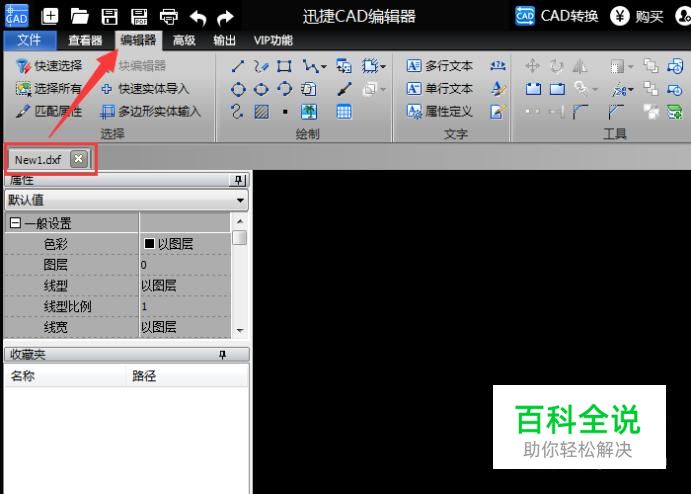691x494 pixels.
Task: Save the drawing with the floppy icon
Action: [109, 17]
